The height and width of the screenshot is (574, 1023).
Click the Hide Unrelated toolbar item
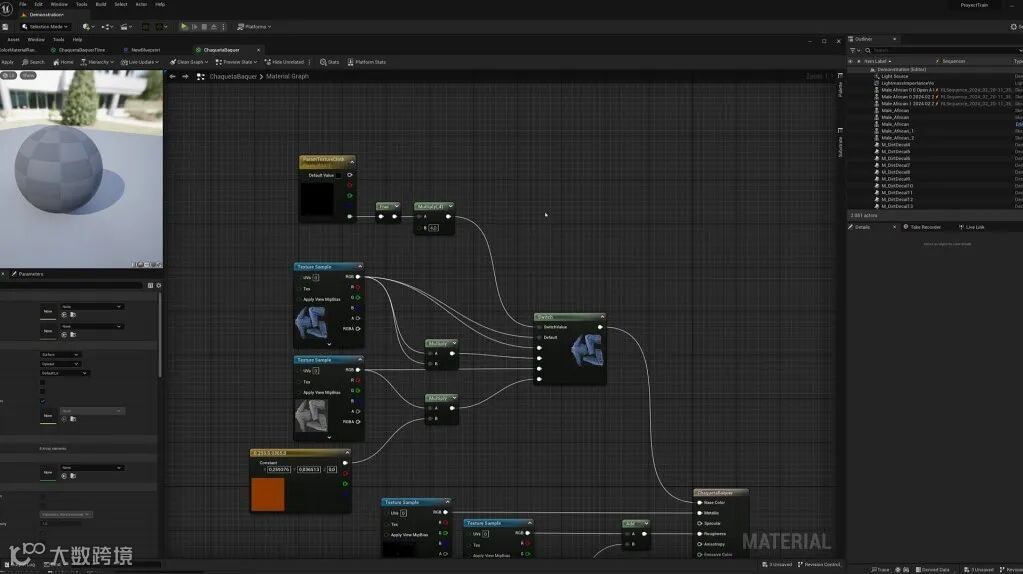[x=284, y=62]
